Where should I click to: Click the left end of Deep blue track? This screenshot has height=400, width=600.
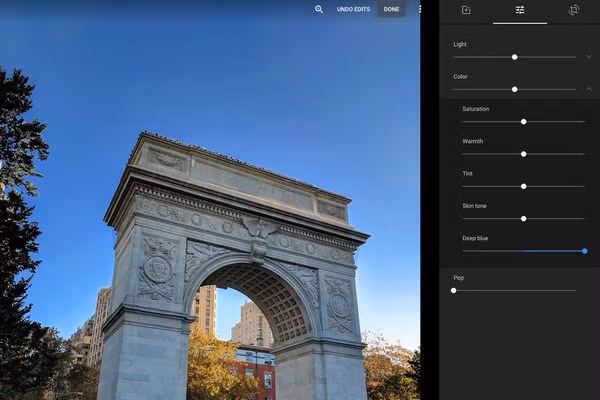pyautogui.click(x=463, y=251)
